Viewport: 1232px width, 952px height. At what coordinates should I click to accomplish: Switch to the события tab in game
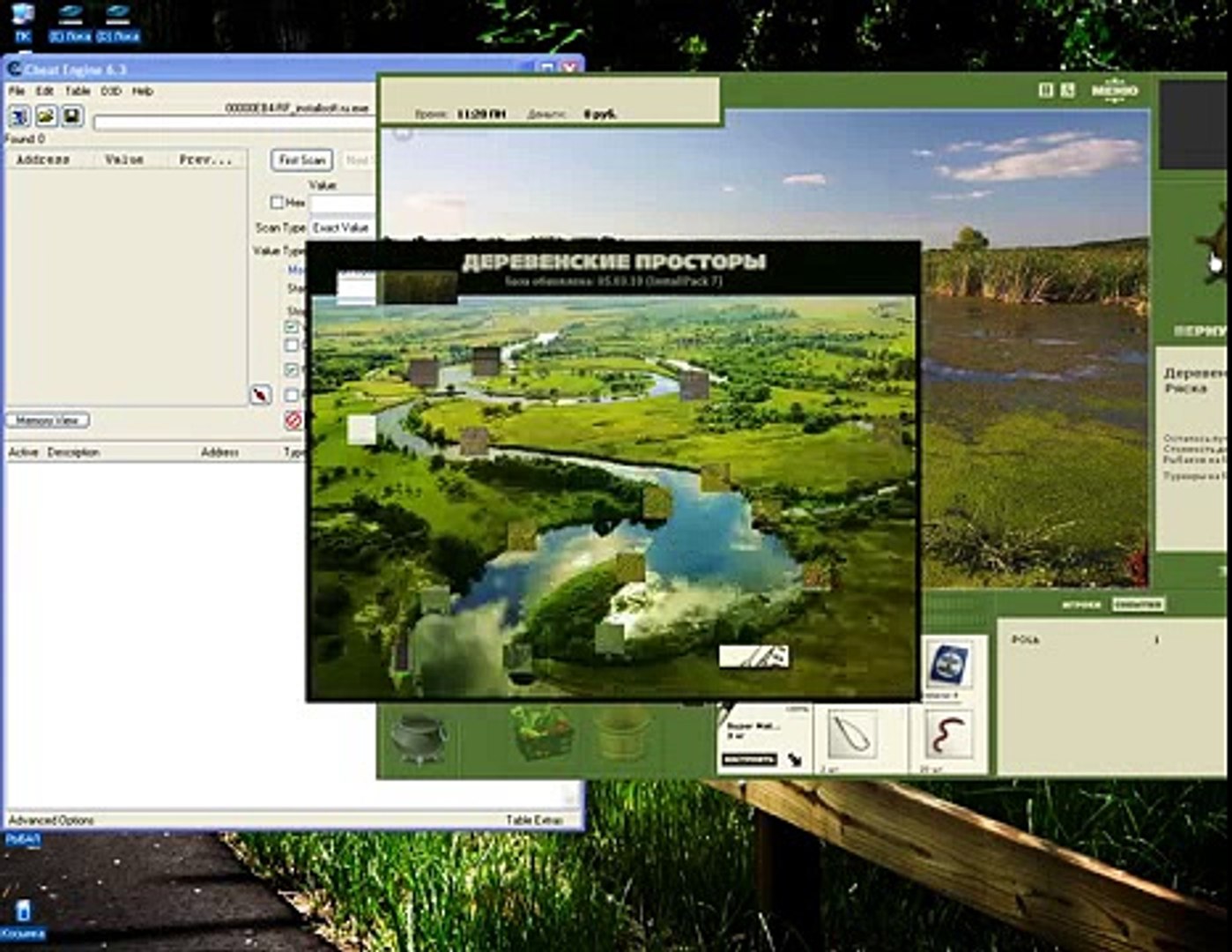pos(1137,605)
